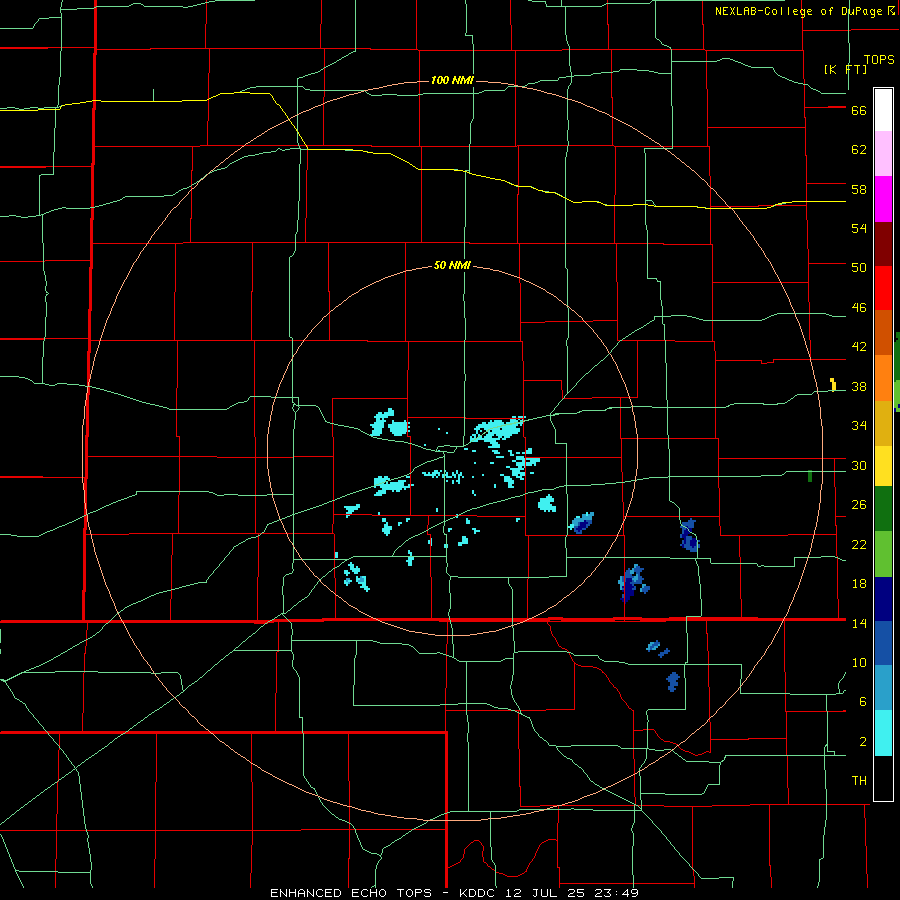
Task: Click the legend value 30
Action: [x=859, y=465]
